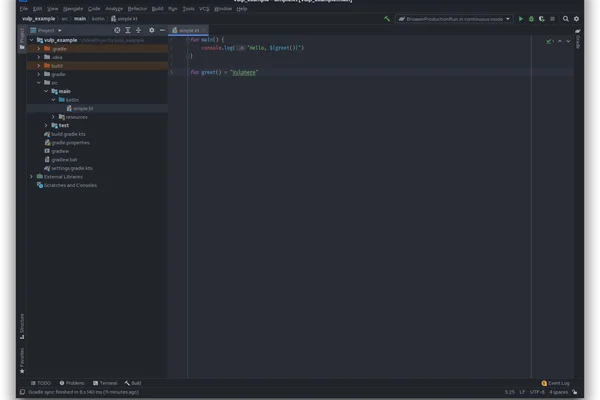Click Gradle sync finished status message
600x400 pixels.
pyautogui.click(x=83, y=392)
